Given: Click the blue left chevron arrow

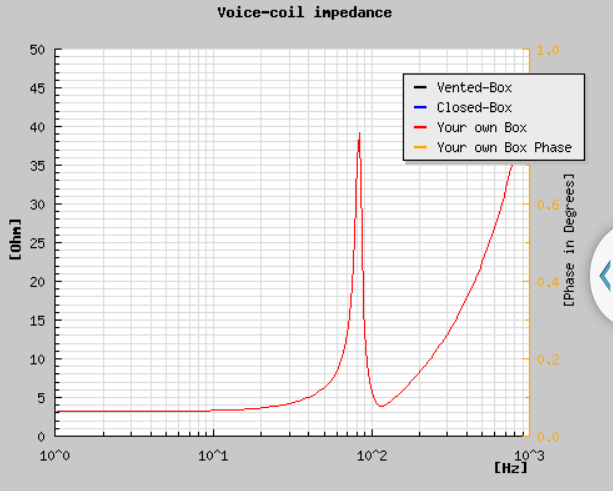Looking at the screenshot, I should point(606,276).
